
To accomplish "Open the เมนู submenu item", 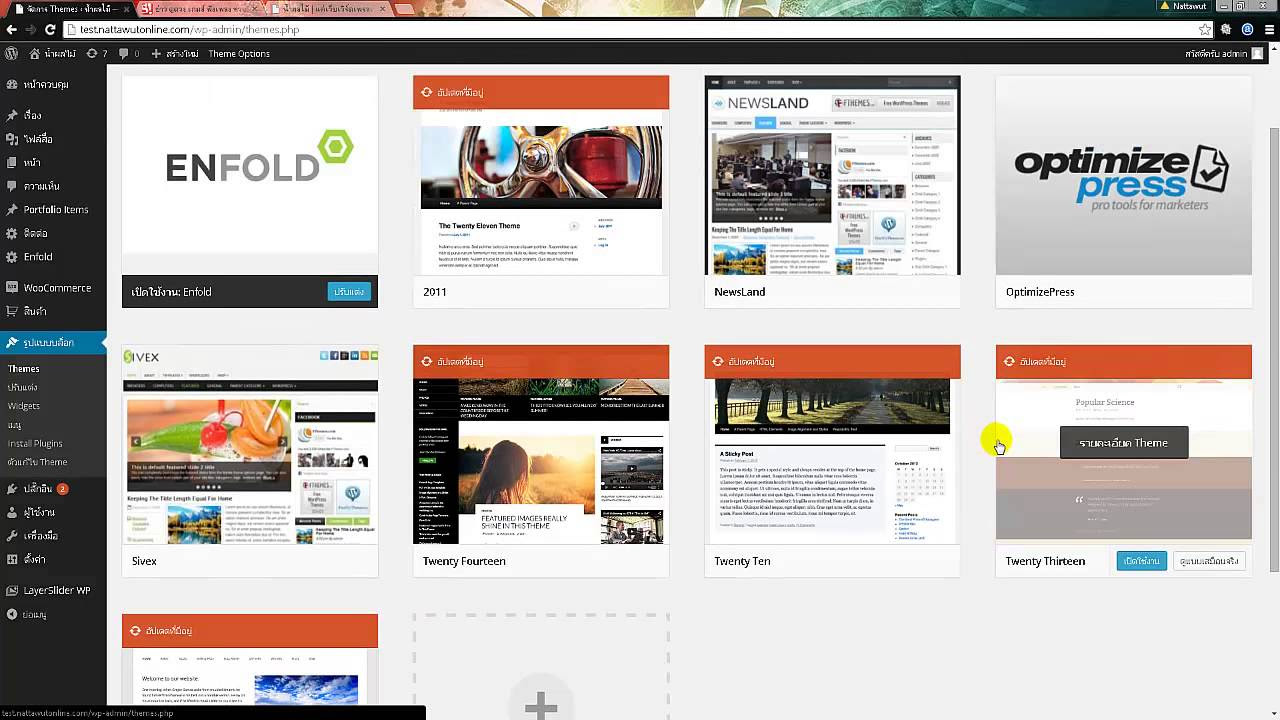I will pos(15,425).
